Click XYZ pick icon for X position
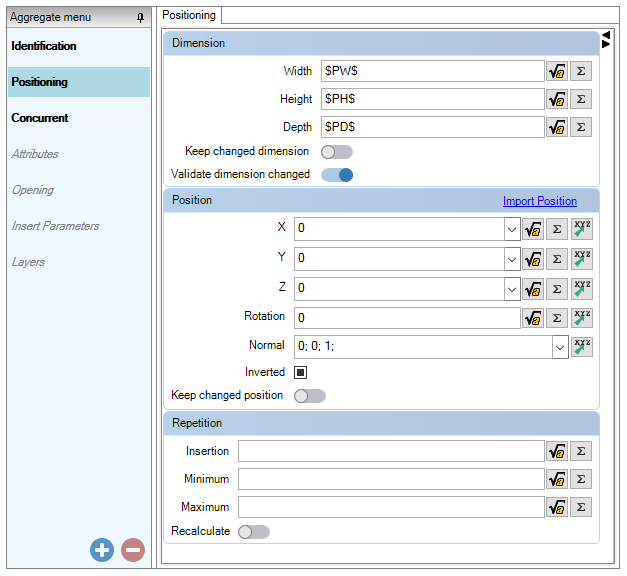 [582, 229]
